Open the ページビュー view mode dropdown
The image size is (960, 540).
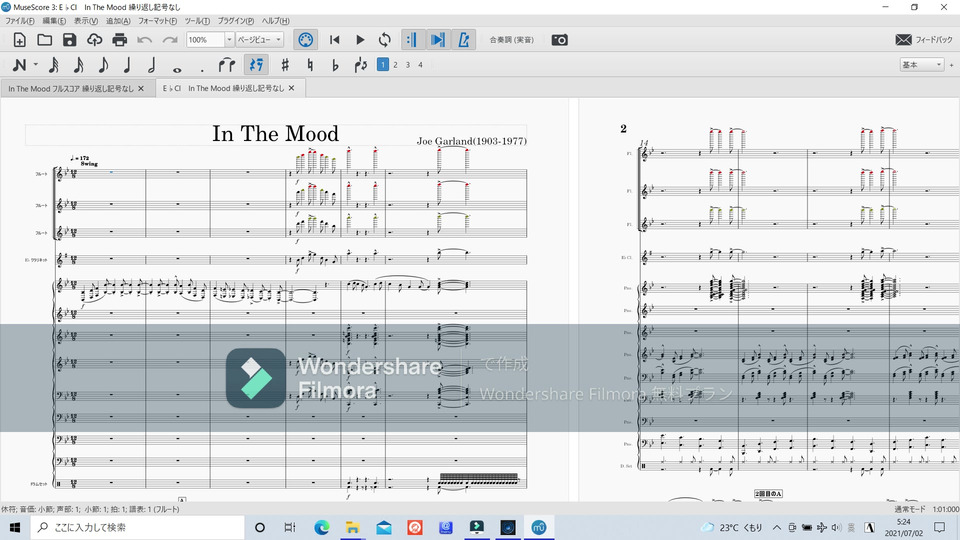pos(260,40)
